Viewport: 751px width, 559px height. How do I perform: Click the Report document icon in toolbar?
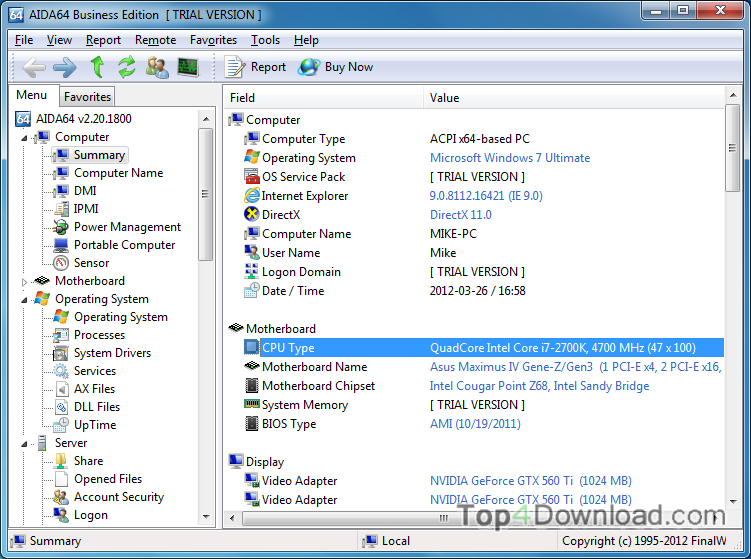235,67
